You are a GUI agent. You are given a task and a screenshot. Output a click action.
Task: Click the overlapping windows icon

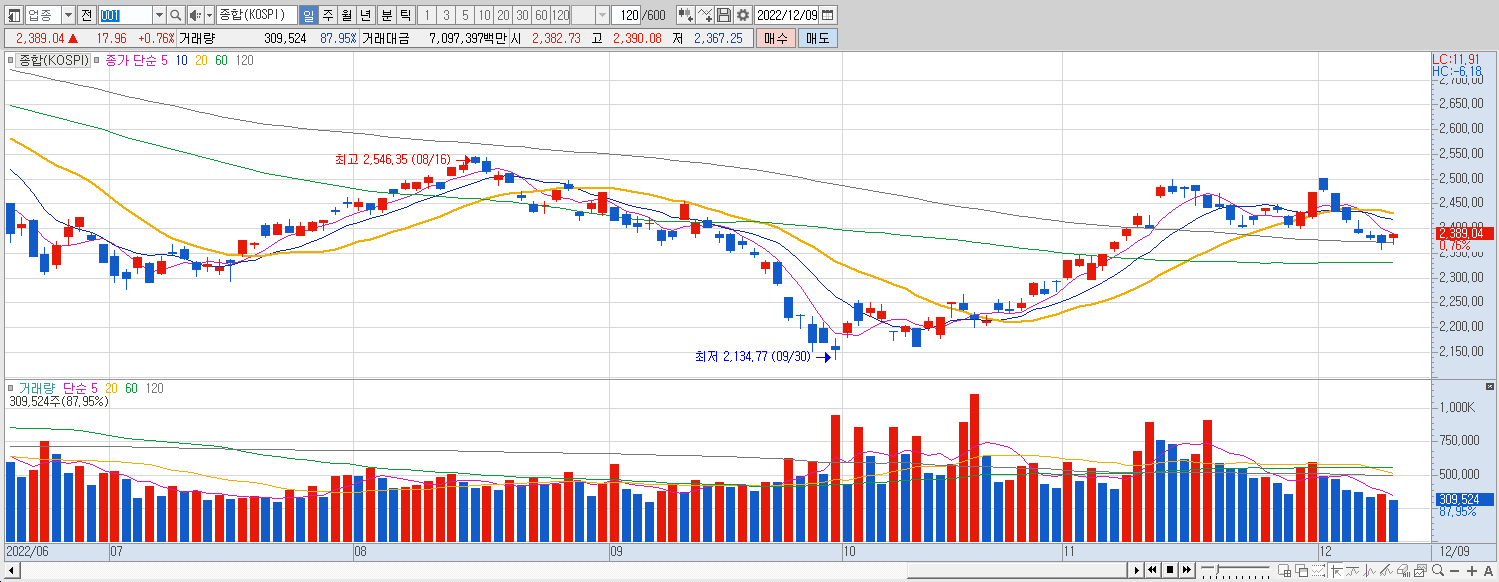pos(1302,570)
